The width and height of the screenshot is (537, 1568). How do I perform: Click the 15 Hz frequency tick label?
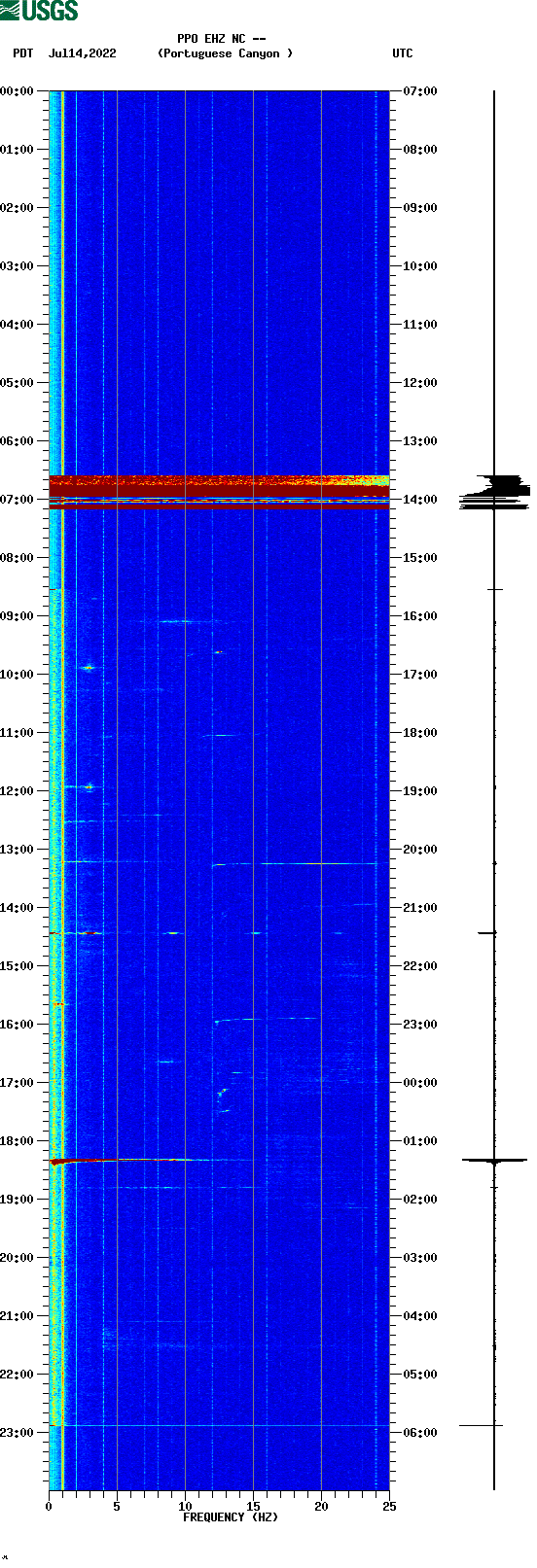tap(253, 1507)
